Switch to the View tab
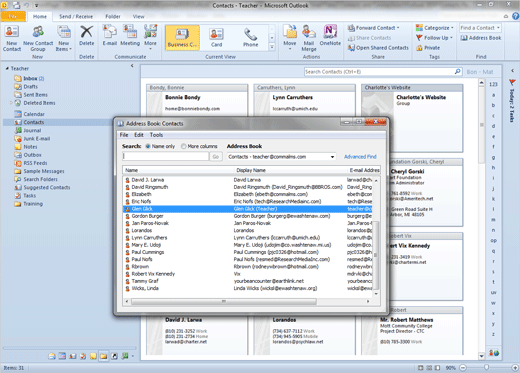This screenshot has width=520, height=373. pos(138,16)
